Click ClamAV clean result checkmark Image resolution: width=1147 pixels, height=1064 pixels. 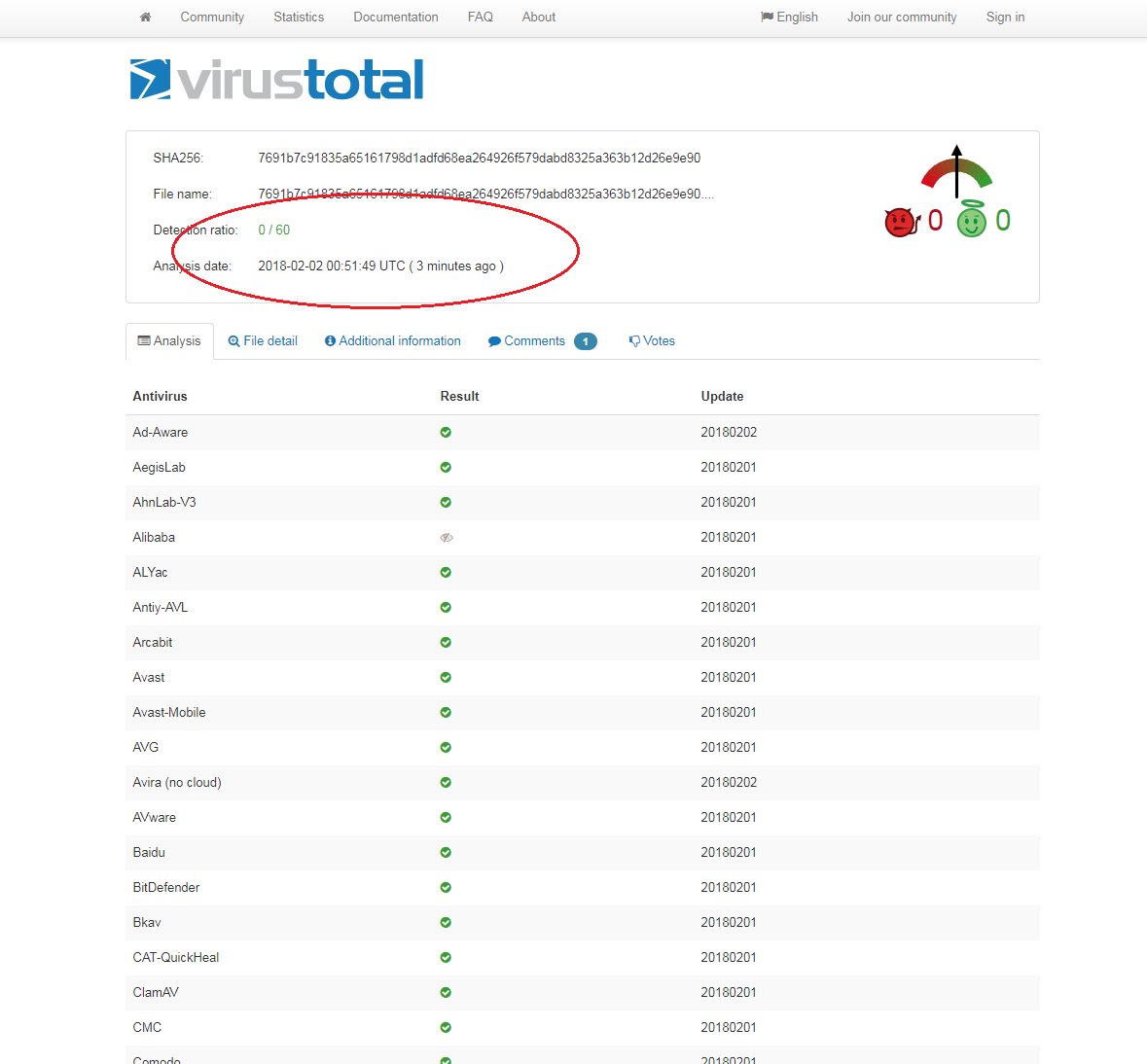pyautogui.click(x=446, y=992)
